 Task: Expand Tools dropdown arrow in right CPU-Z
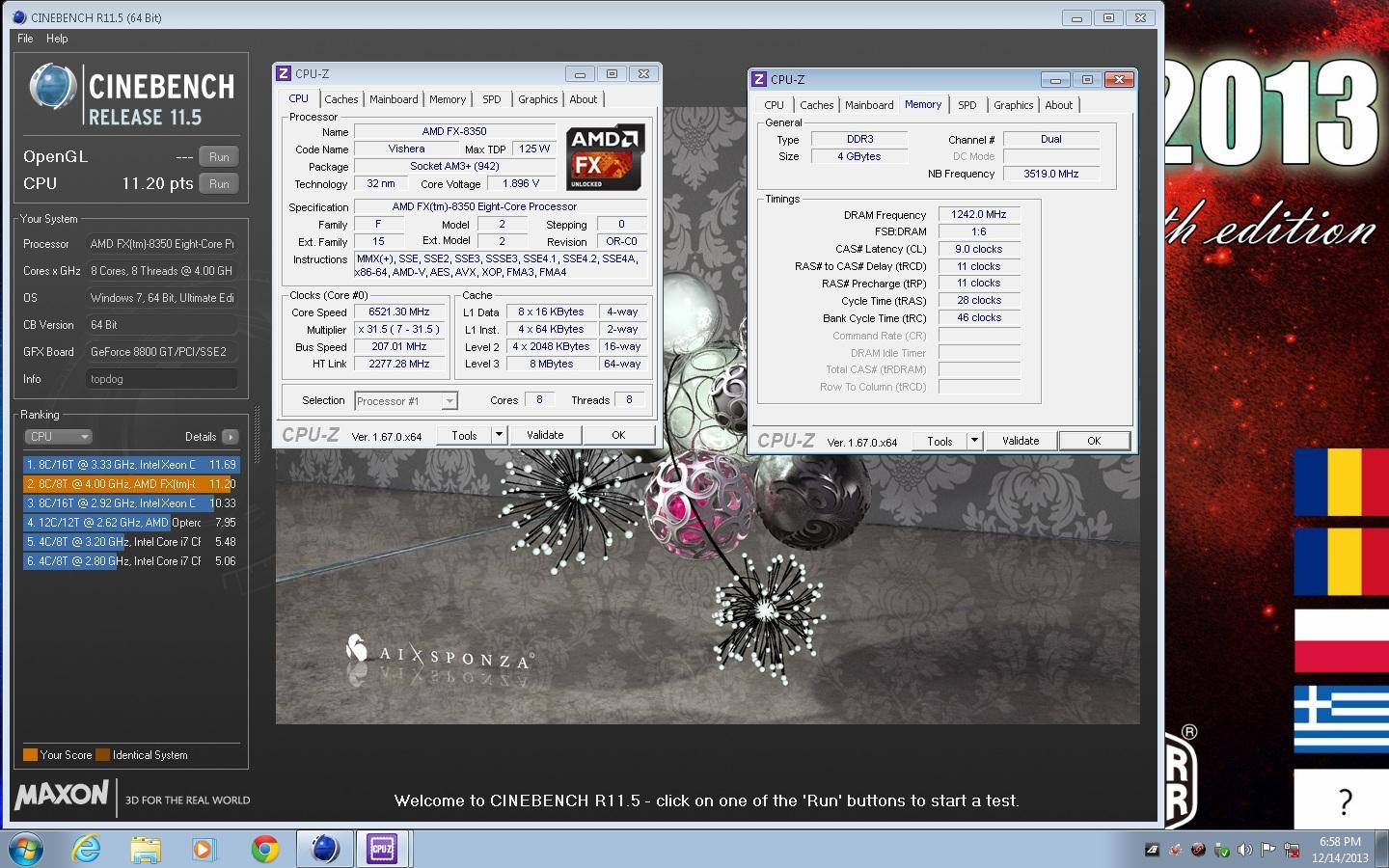(974, 441)
